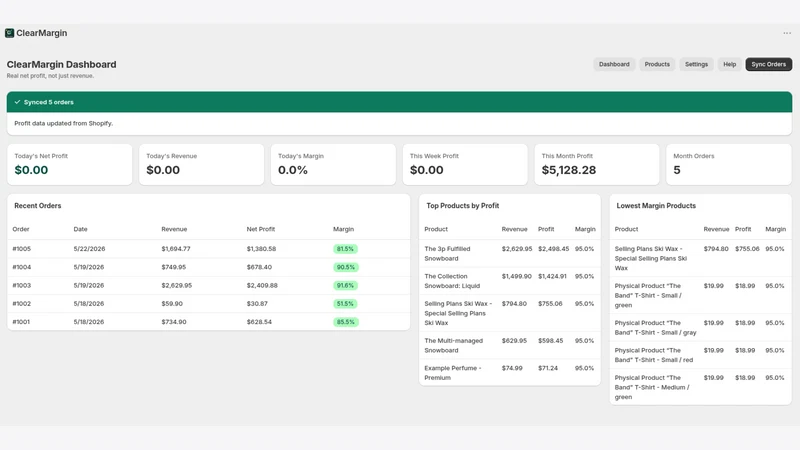Open the Settings page
The height and width of the screenshot is (450, 800).
(x=696, y=64)
